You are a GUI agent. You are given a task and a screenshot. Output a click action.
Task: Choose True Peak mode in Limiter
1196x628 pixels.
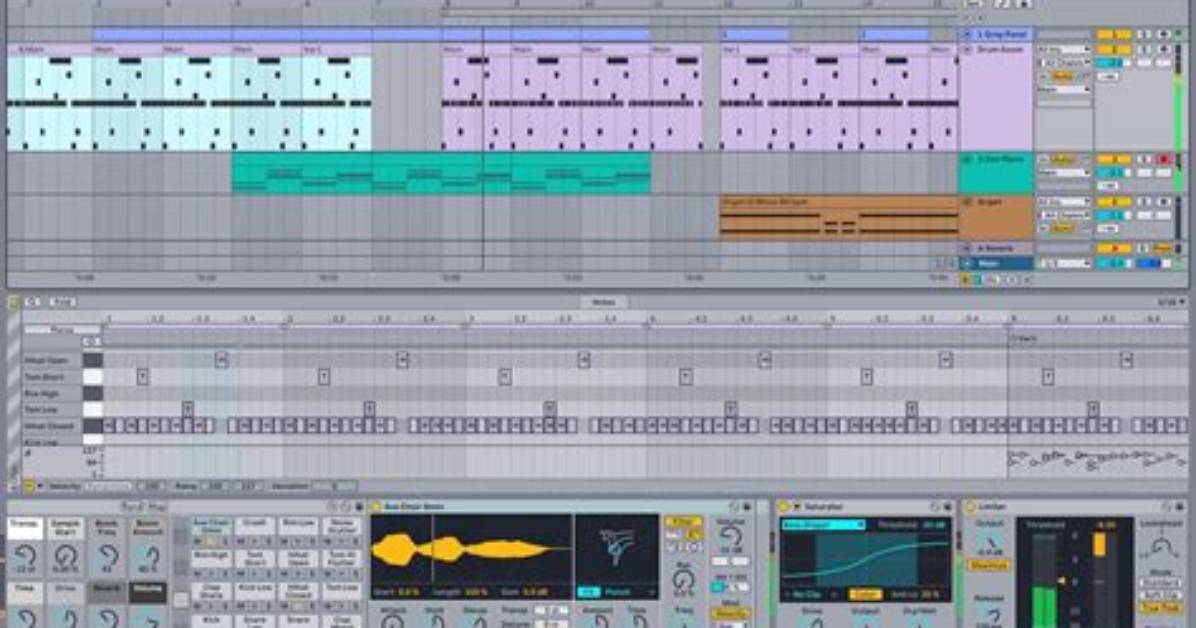tap(1160, 608)
